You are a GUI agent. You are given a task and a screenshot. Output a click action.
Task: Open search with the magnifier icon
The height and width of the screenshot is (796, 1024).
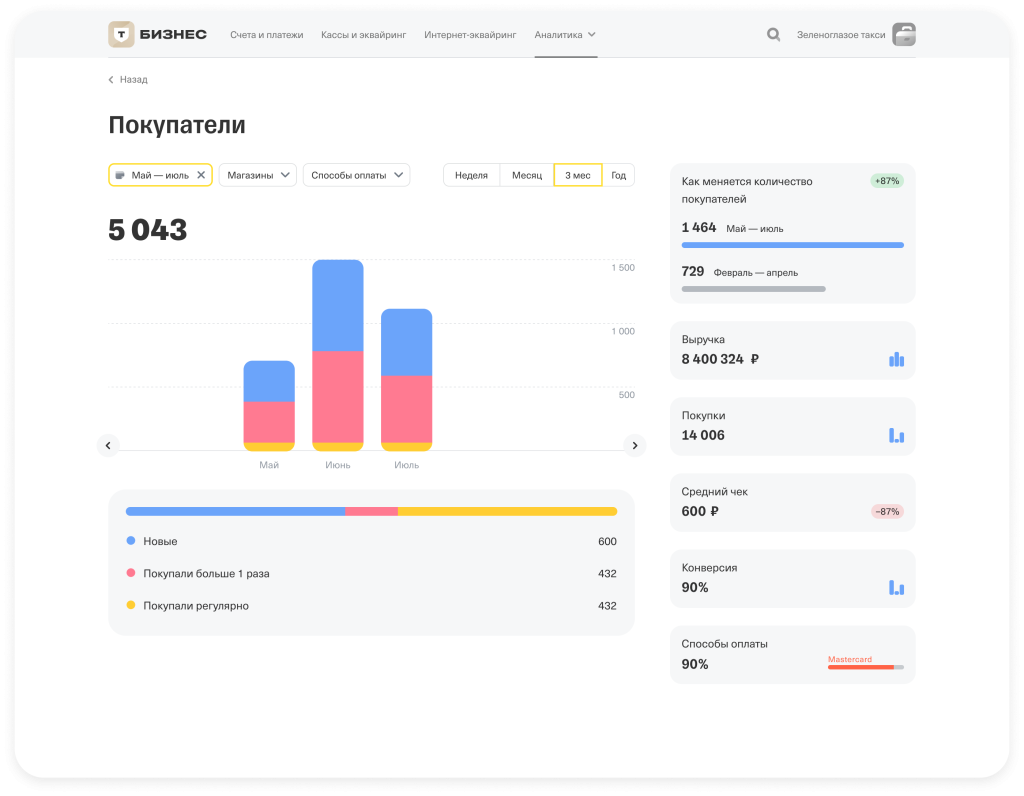coord(773,35)
